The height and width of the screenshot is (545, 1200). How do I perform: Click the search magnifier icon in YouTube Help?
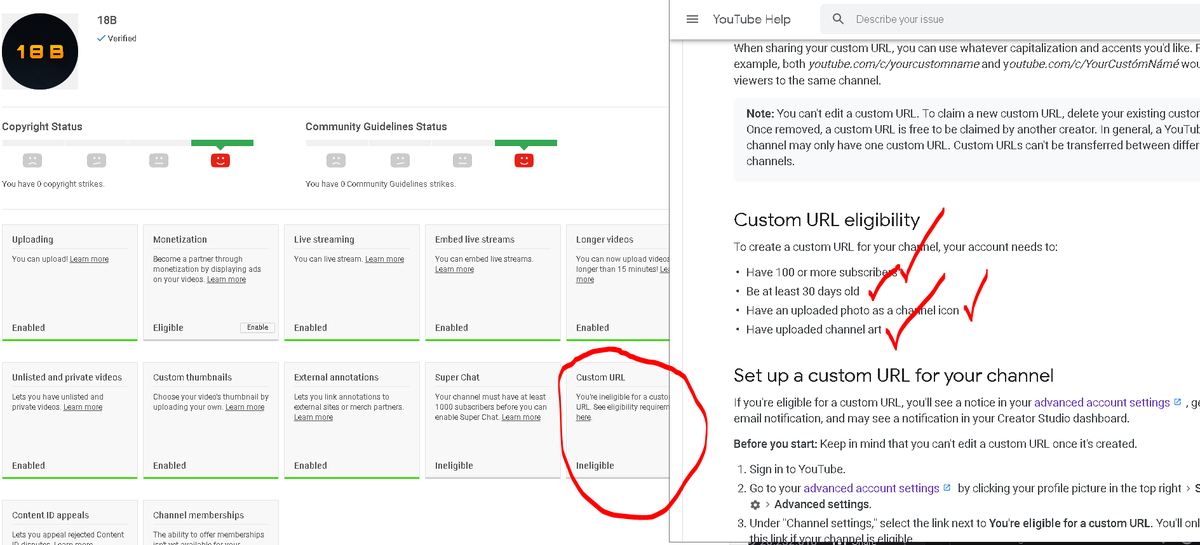pos(838,19)
